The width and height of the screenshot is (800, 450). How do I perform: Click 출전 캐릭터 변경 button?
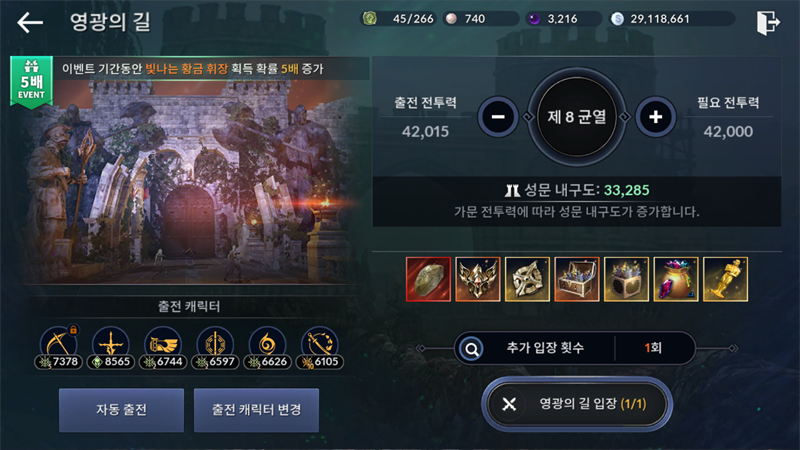(x=256, y=410)
